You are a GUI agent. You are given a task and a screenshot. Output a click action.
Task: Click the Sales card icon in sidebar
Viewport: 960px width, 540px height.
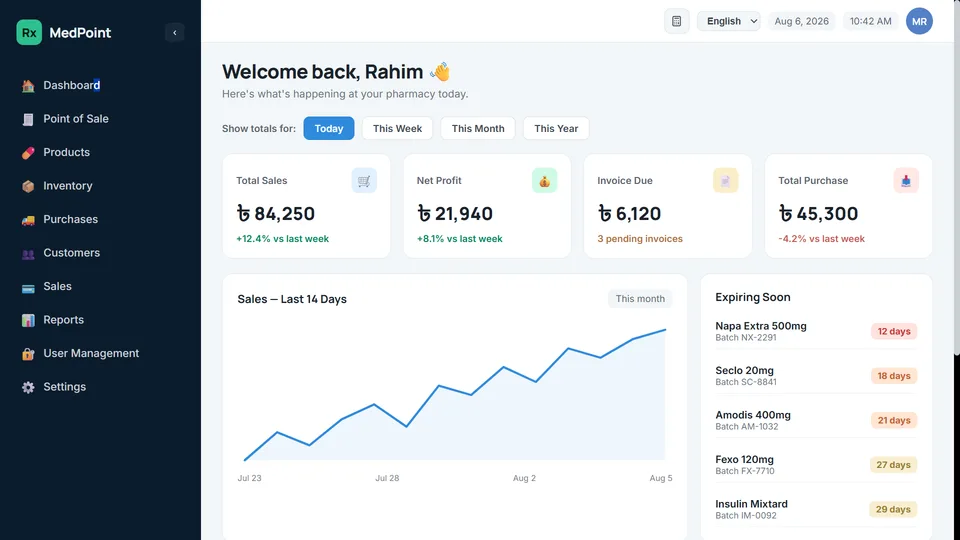tap(28, 287)
